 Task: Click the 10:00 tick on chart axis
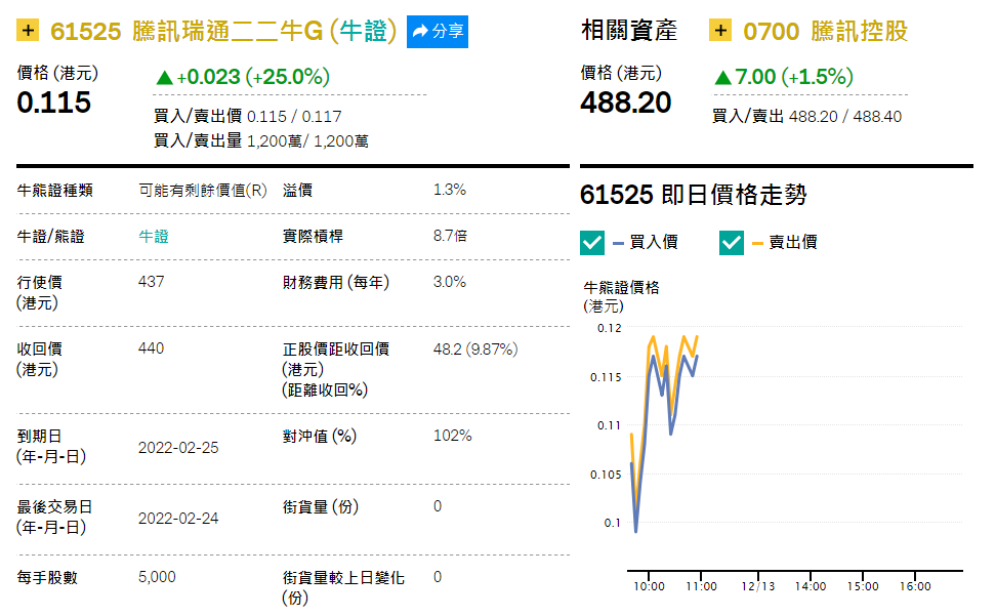point(649,587)
